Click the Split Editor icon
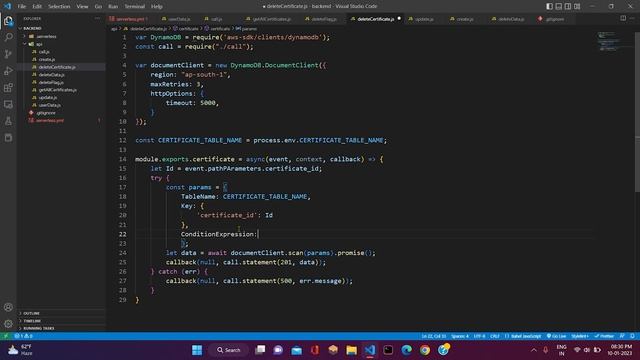 623,18
